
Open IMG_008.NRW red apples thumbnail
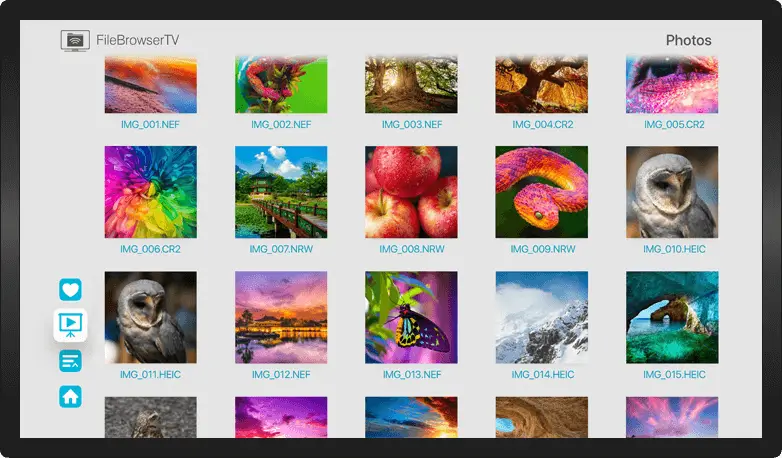click(411, 192)
